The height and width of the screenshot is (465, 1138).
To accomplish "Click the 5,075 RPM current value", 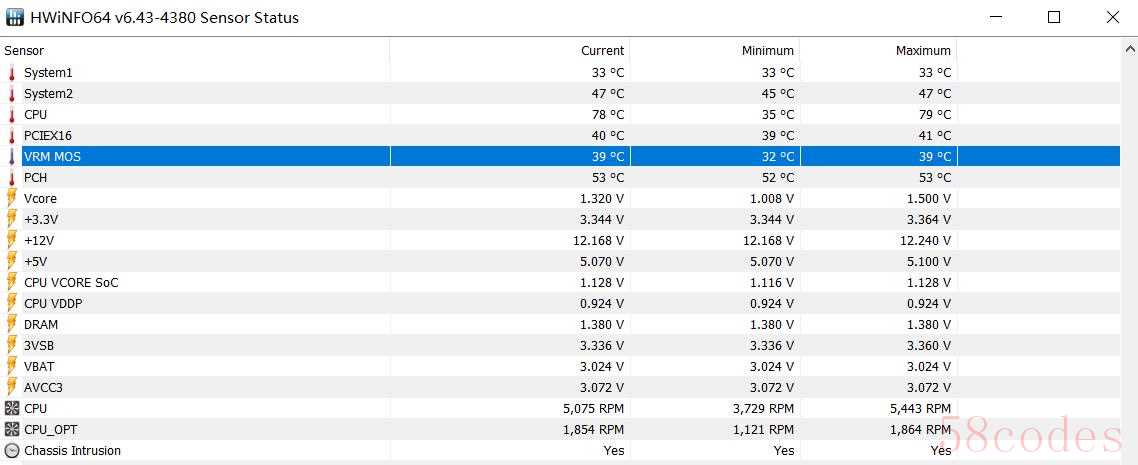I will [x=594, y=409].
